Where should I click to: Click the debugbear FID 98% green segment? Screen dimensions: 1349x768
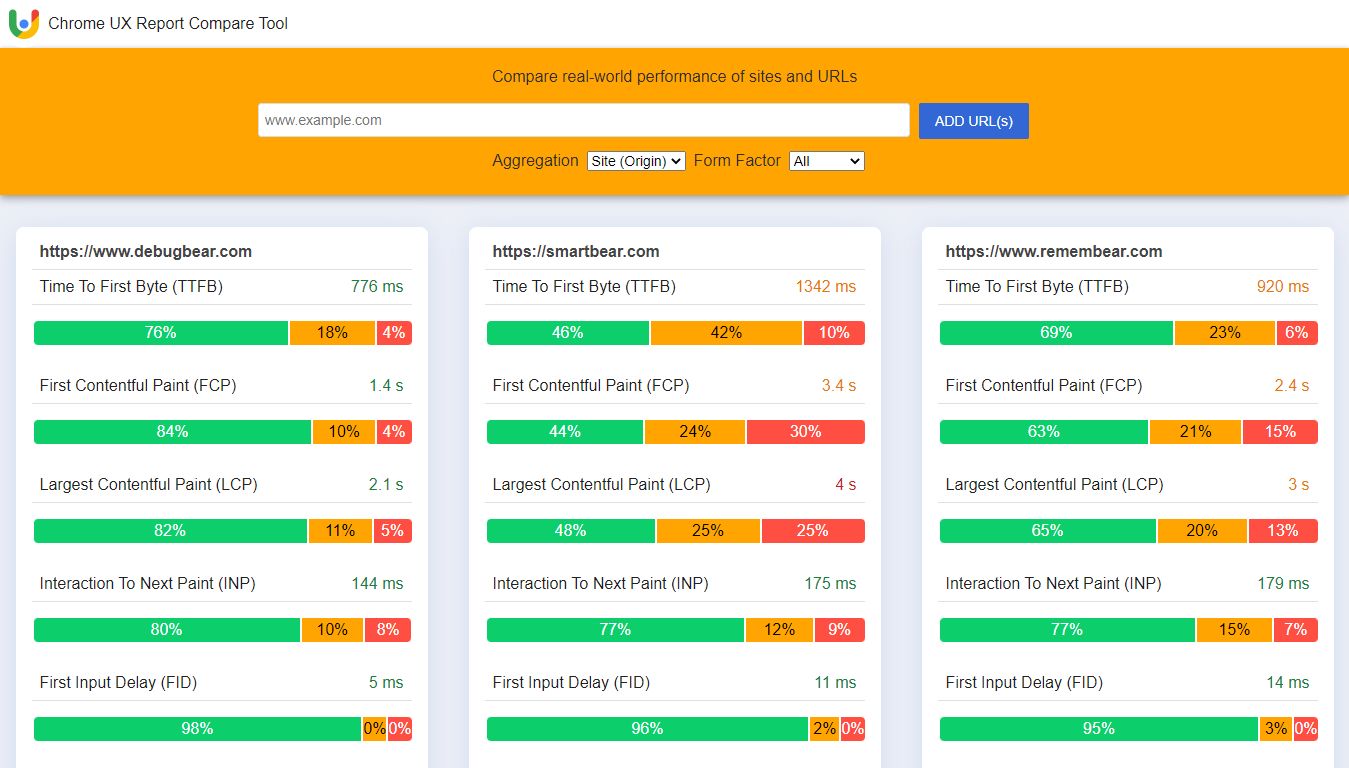point(197,729)
